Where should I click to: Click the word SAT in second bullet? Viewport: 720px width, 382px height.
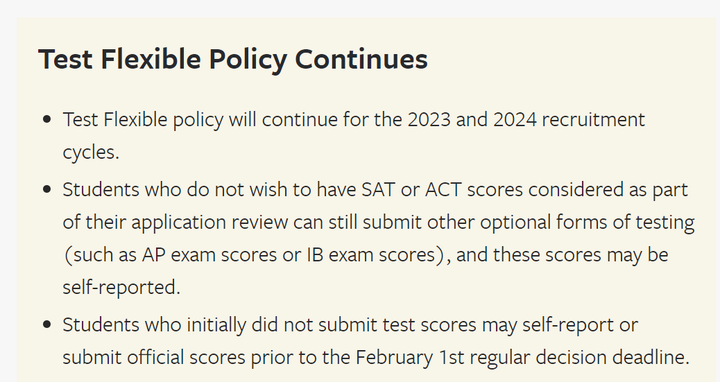tap(378, 190)
